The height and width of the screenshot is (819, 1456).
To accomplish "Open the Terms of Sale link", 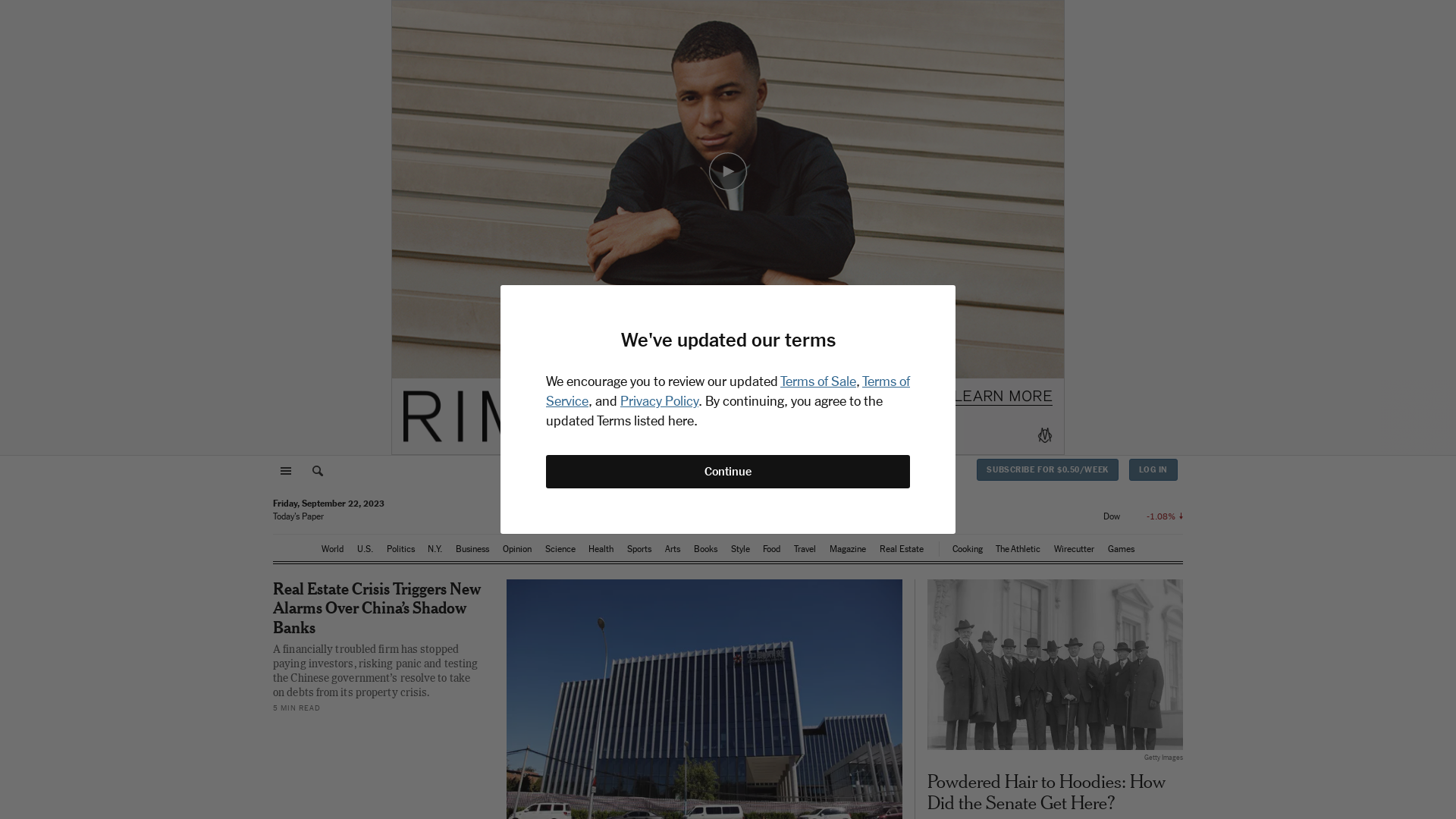I will point(818,381).
